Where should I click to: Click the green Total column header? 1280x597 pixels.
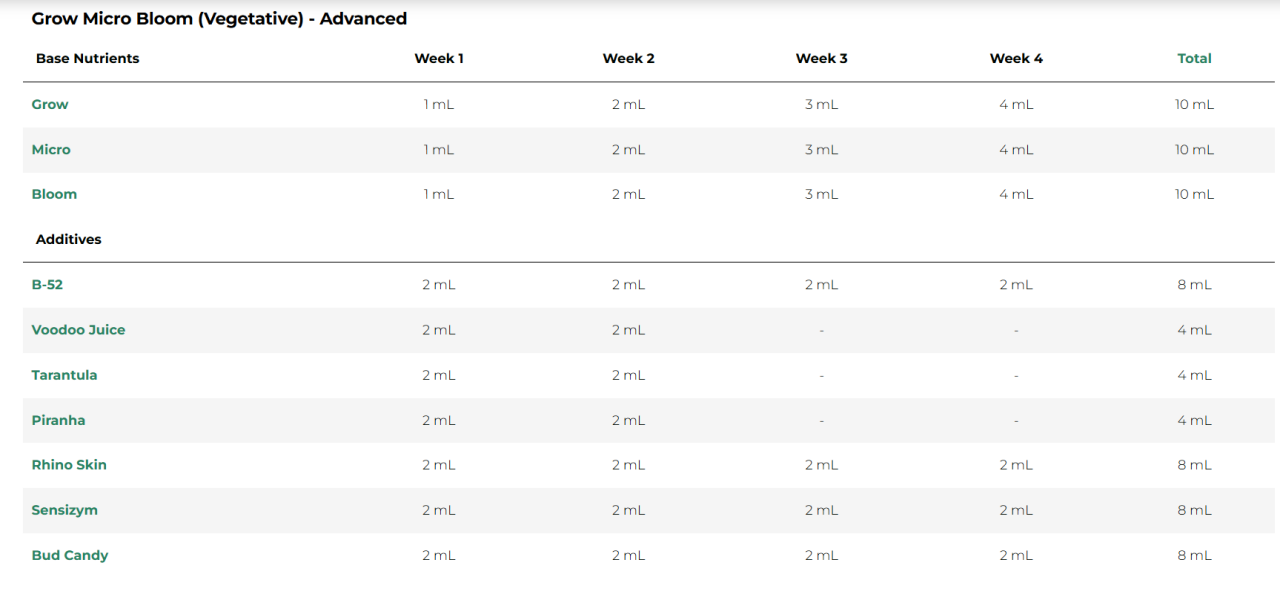click(x=1194, y=58)
